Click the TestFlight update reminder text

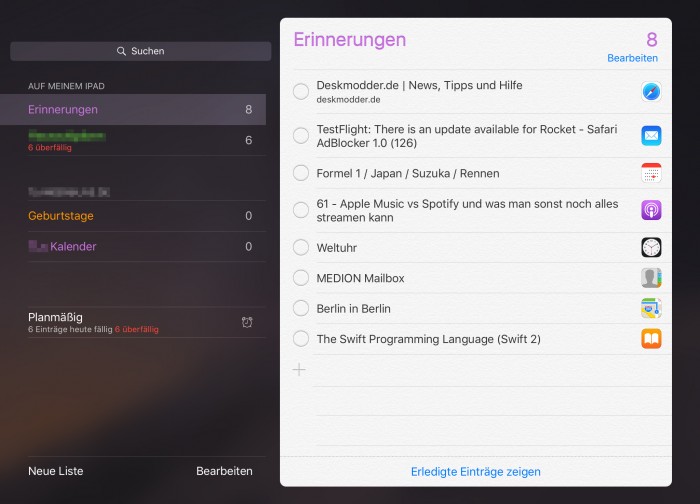coord(467,136)
